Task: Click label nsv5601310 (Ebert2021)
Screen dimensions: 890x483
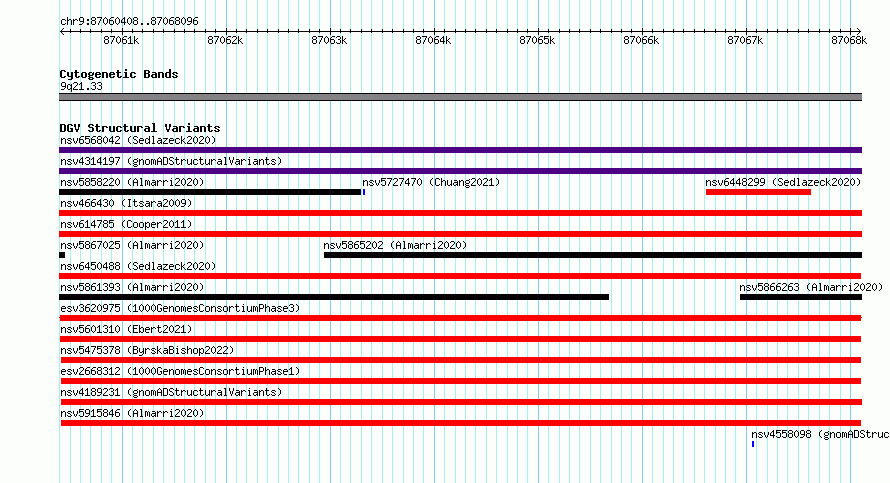Action: 126,329
